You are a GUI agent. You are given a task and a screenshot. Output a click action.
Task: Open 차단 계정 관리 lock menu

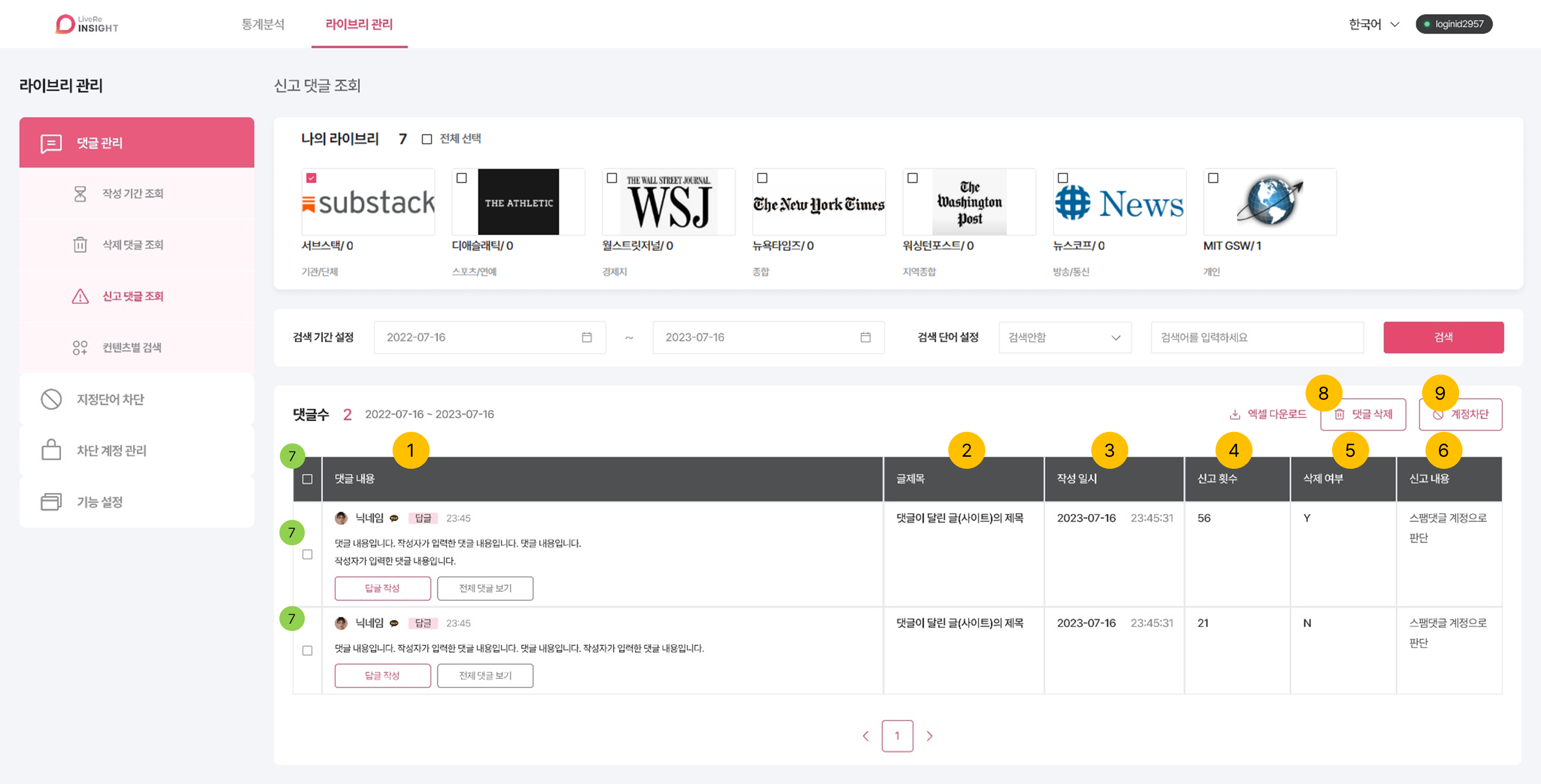[111, 450]
